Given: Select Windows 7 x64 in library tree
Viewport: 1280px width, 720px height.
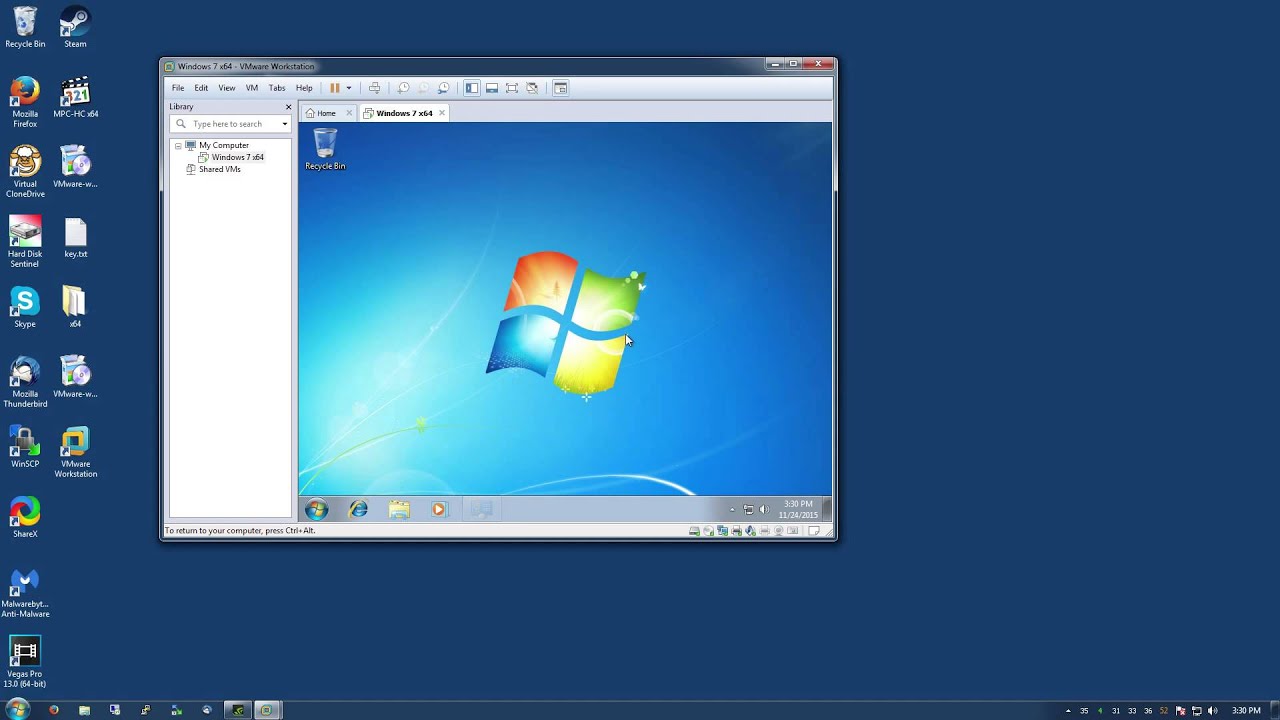Looking at the screenshot, I should 237,157.
